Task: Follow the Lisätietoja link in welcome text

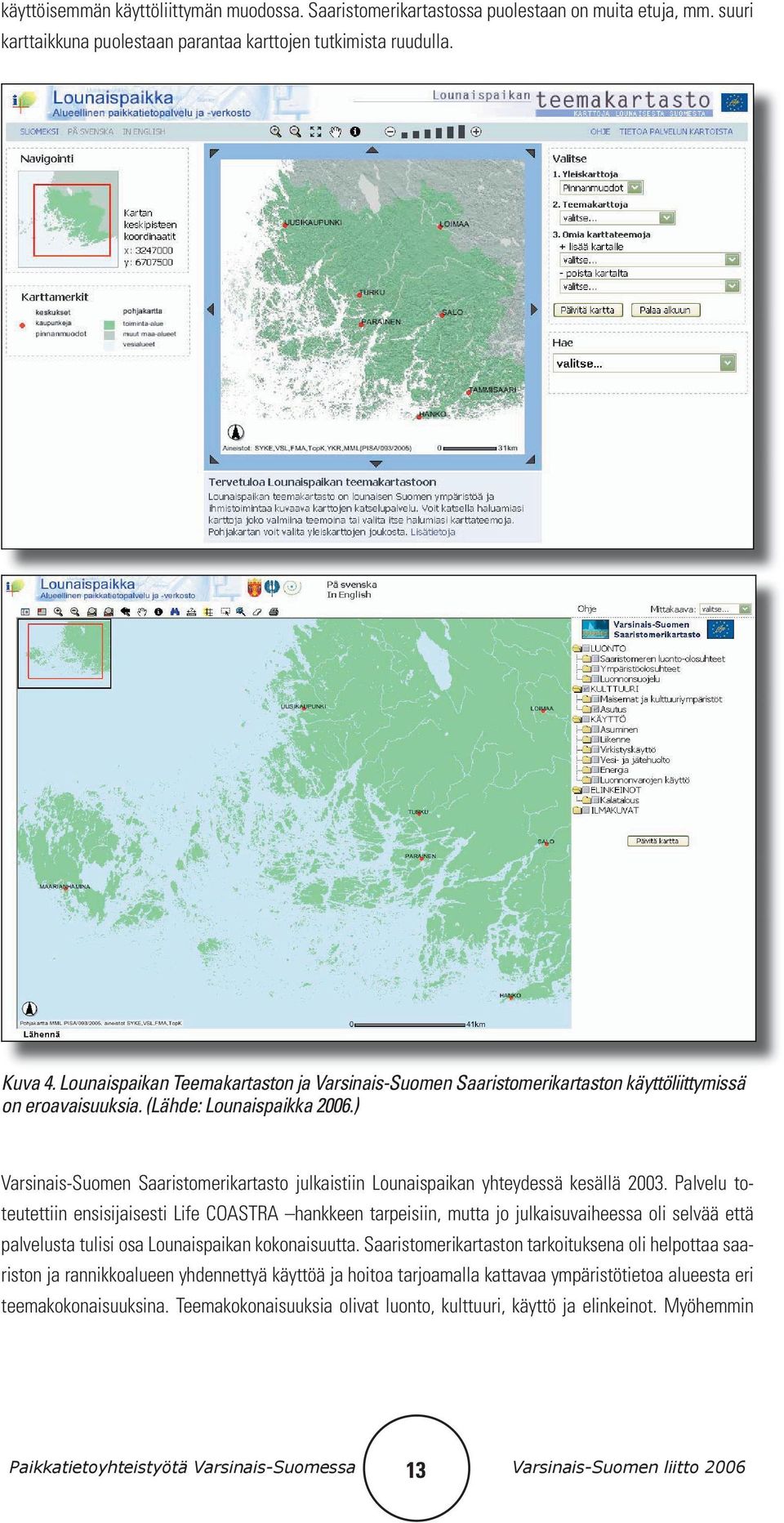Action: point(433,532)
